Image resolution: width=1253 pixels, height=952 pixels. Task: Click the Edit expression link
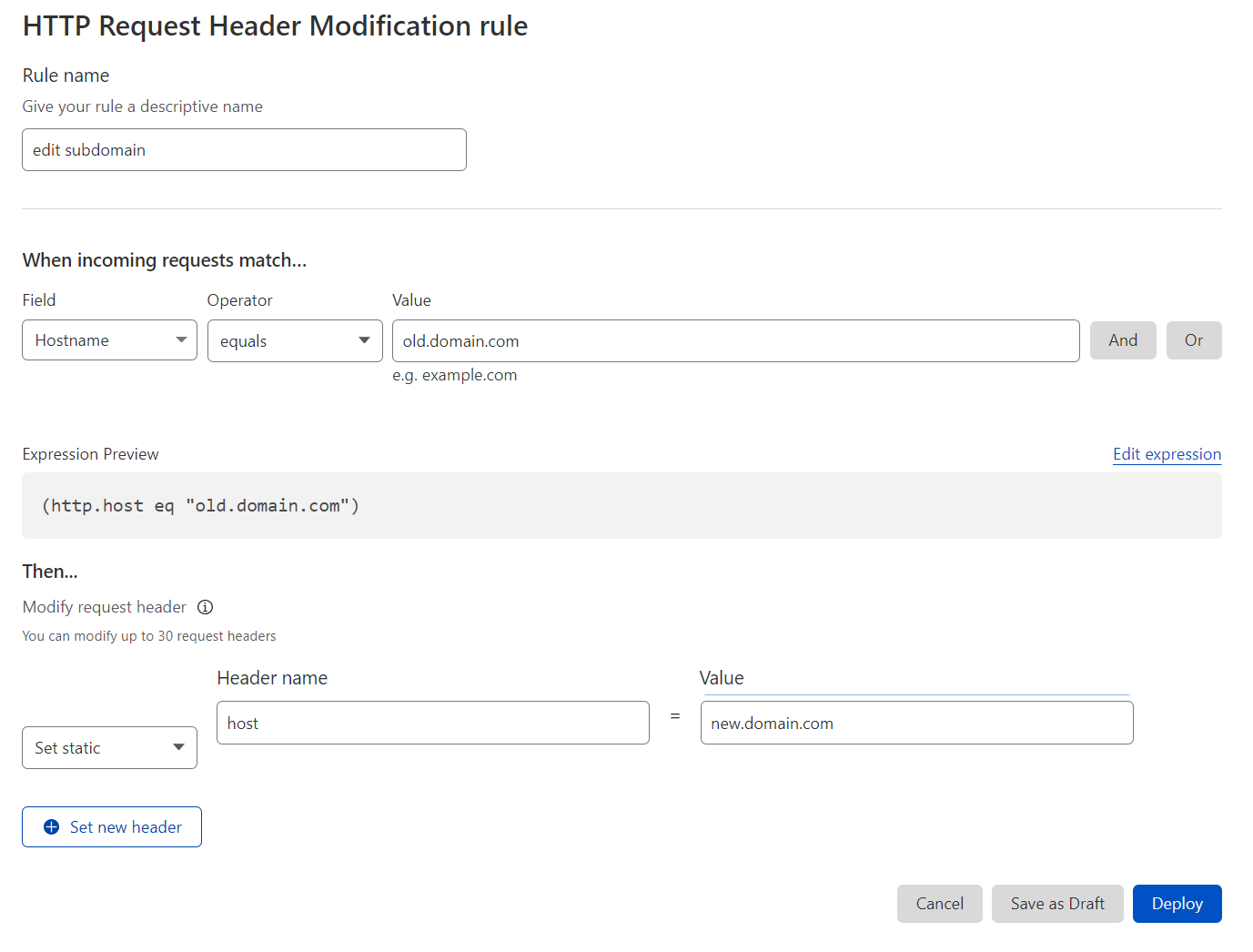(x=1167, y=454)
